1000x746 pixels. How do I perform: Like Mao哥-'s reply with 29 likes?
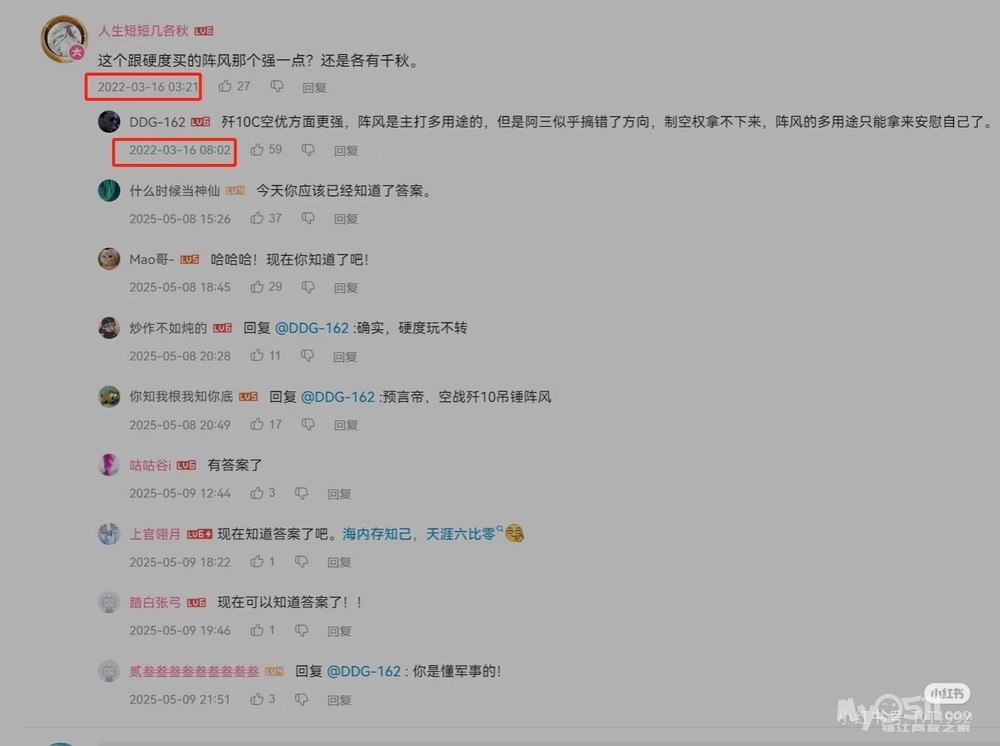[257, 287]
